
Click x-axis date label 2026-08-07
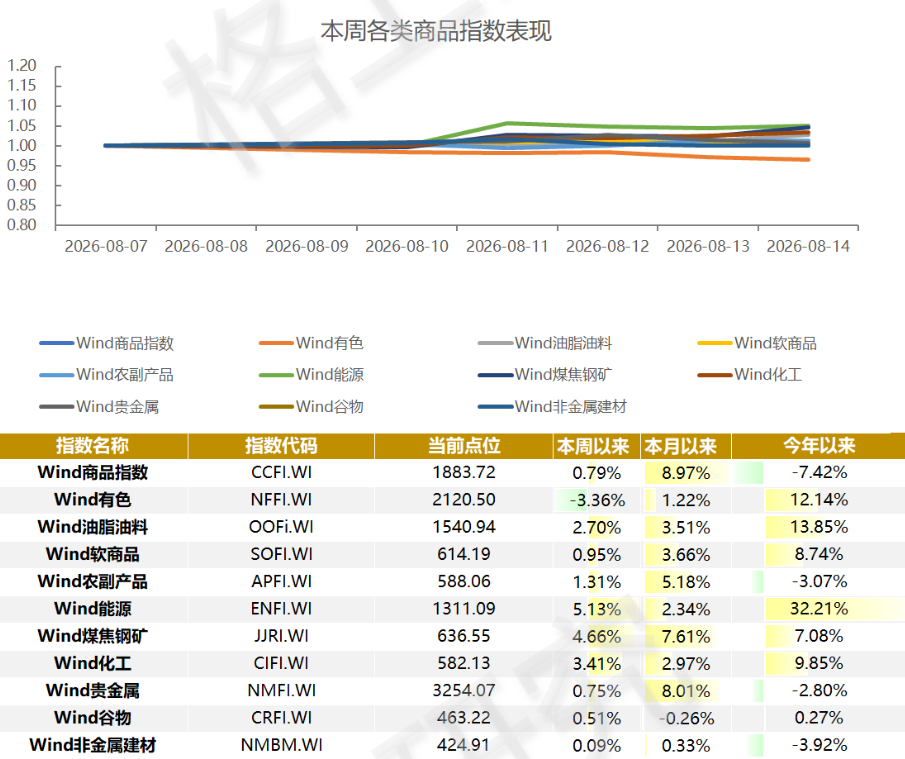click(106, 246)
